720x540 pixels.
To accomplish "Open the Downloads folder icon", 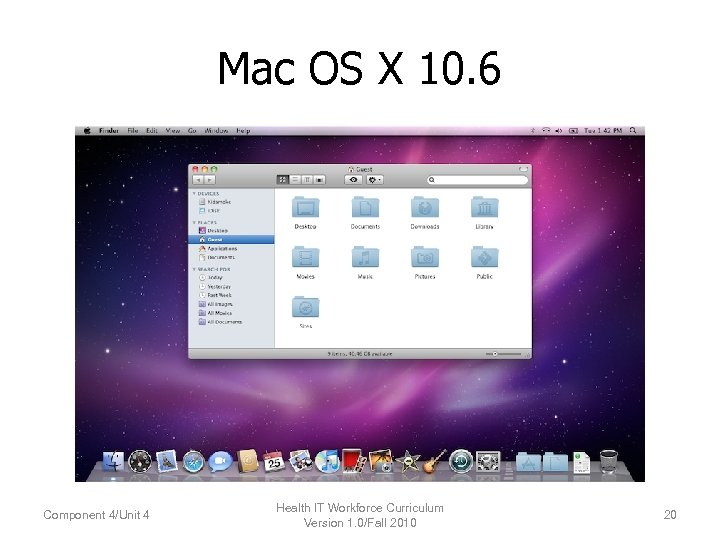I will pyautogui.click(x=425, y=207).
